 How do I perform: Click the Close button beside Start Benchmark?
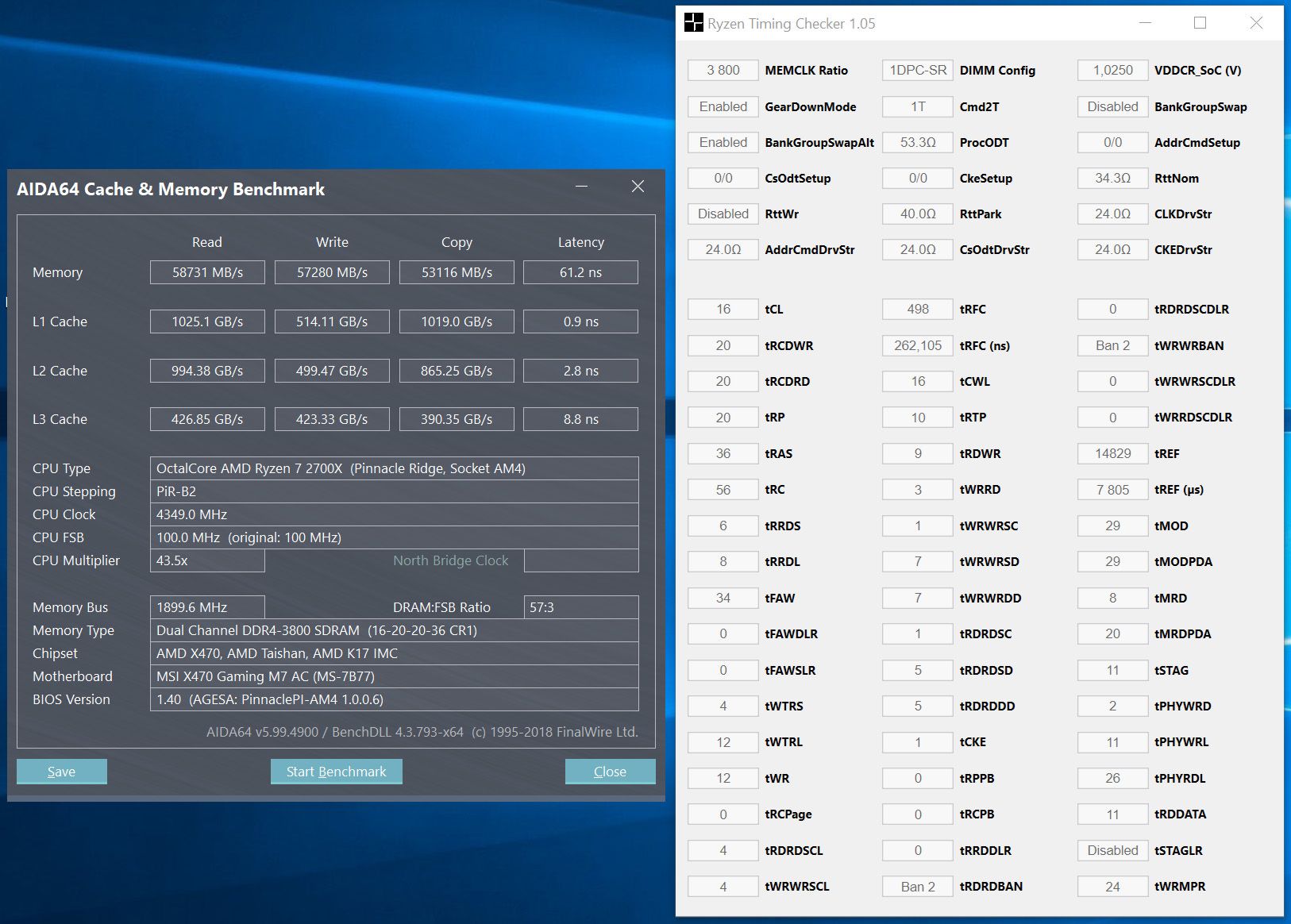tap(609, 772)
